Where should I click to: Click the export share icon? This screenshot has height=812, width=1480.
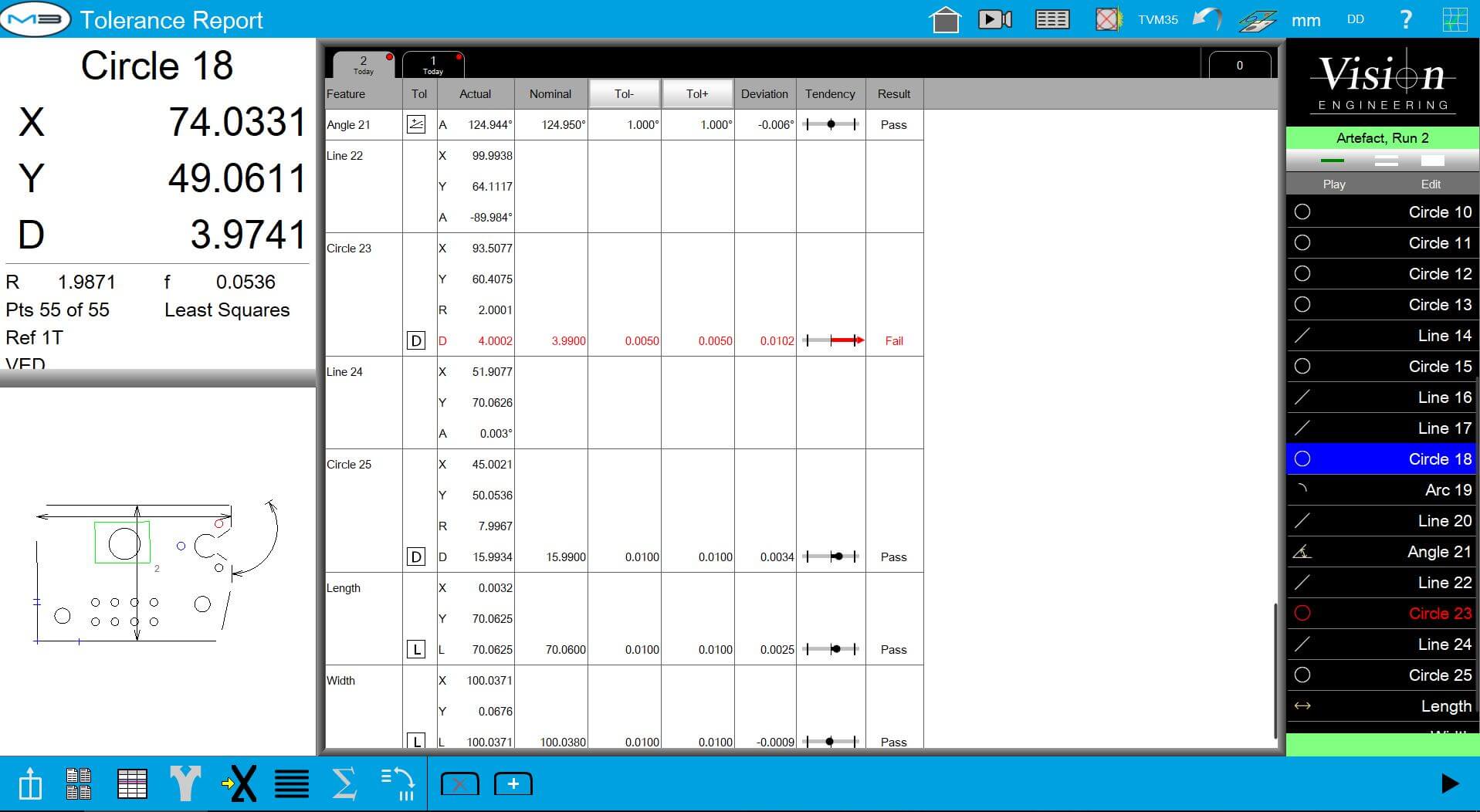(x=30, y=784)
